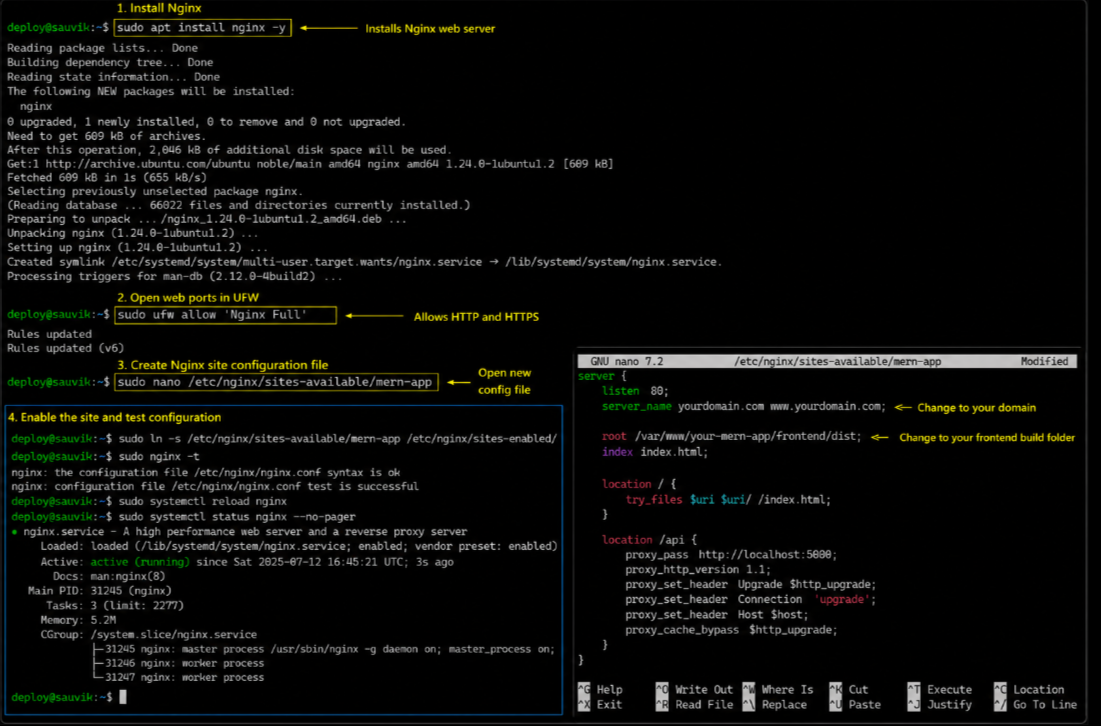Click the 'sudo nginx -t' command
1101x726 pixels.
pyautogui.click(x=159, y=456)
